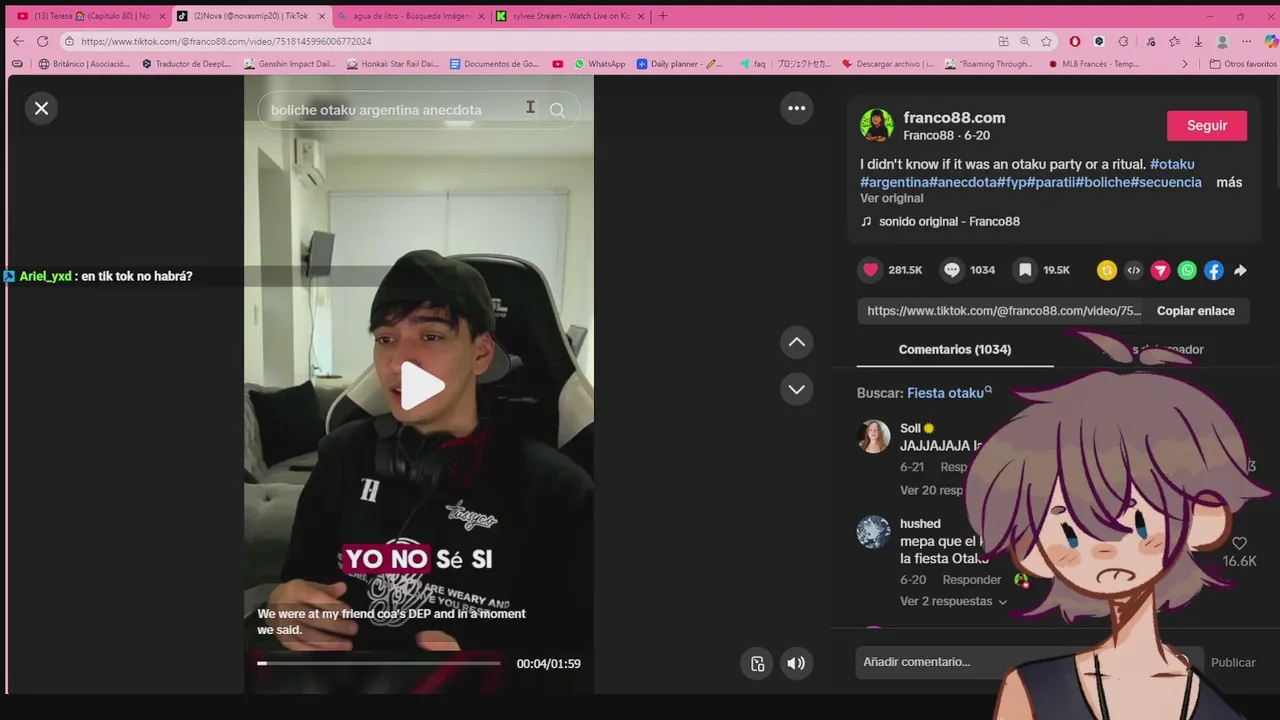Close the TikTok video viewer
The height and width of the screenshot is (720, 1280).
(x=41, y=108)
